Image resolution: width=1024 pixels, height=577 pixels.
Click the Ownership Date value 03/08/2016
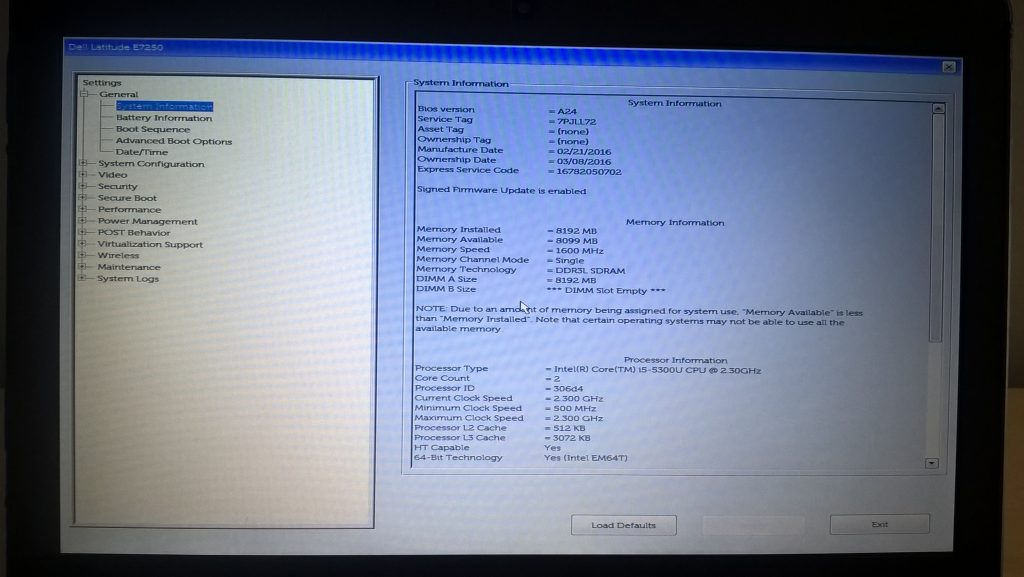(x=584, y=162)
